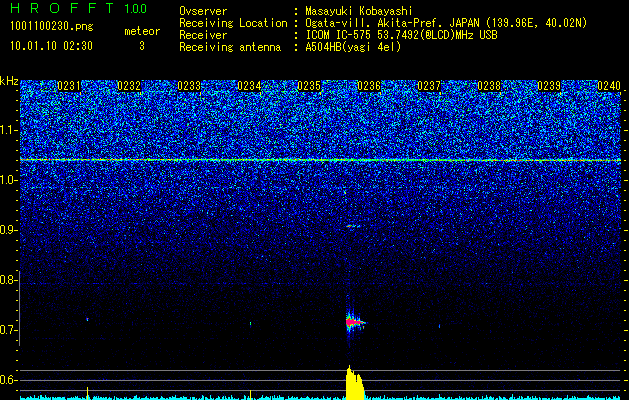The height and width of the screenshot is (400, 629).
Task: Click the faint echo near 0.9 kHz
Action: 353,226
